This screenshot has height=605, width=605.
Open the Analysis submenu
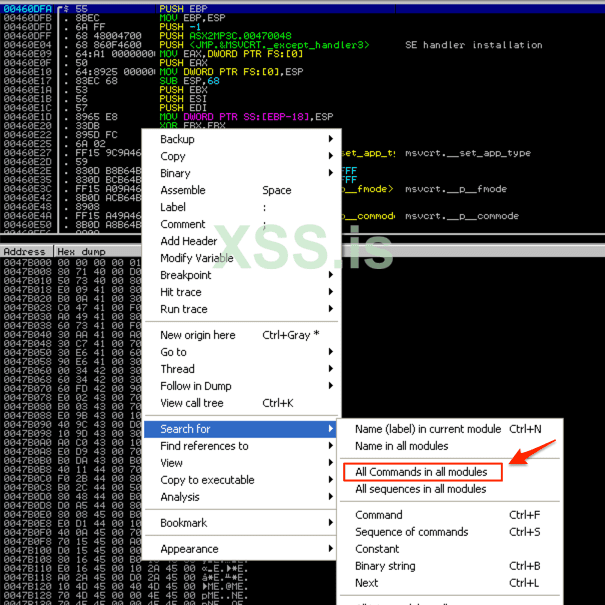click(x=242, y=497)
